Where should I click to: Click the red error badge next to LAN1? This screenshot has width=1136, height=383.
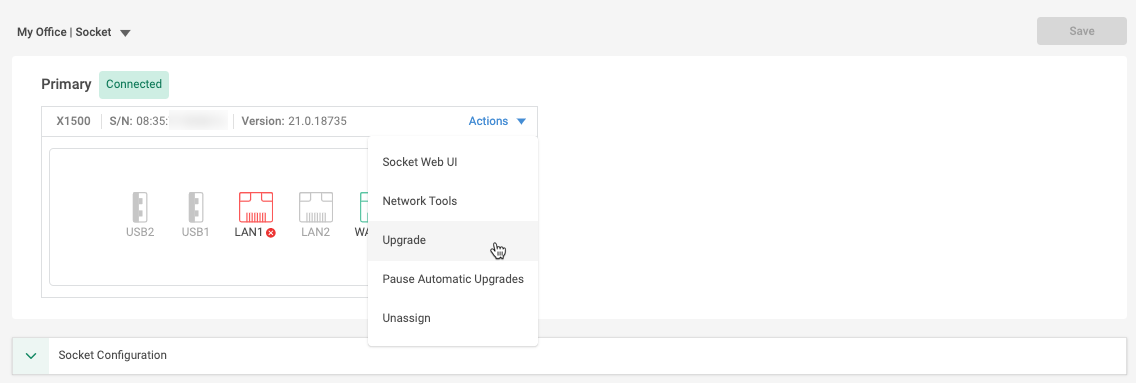point(271,233)
